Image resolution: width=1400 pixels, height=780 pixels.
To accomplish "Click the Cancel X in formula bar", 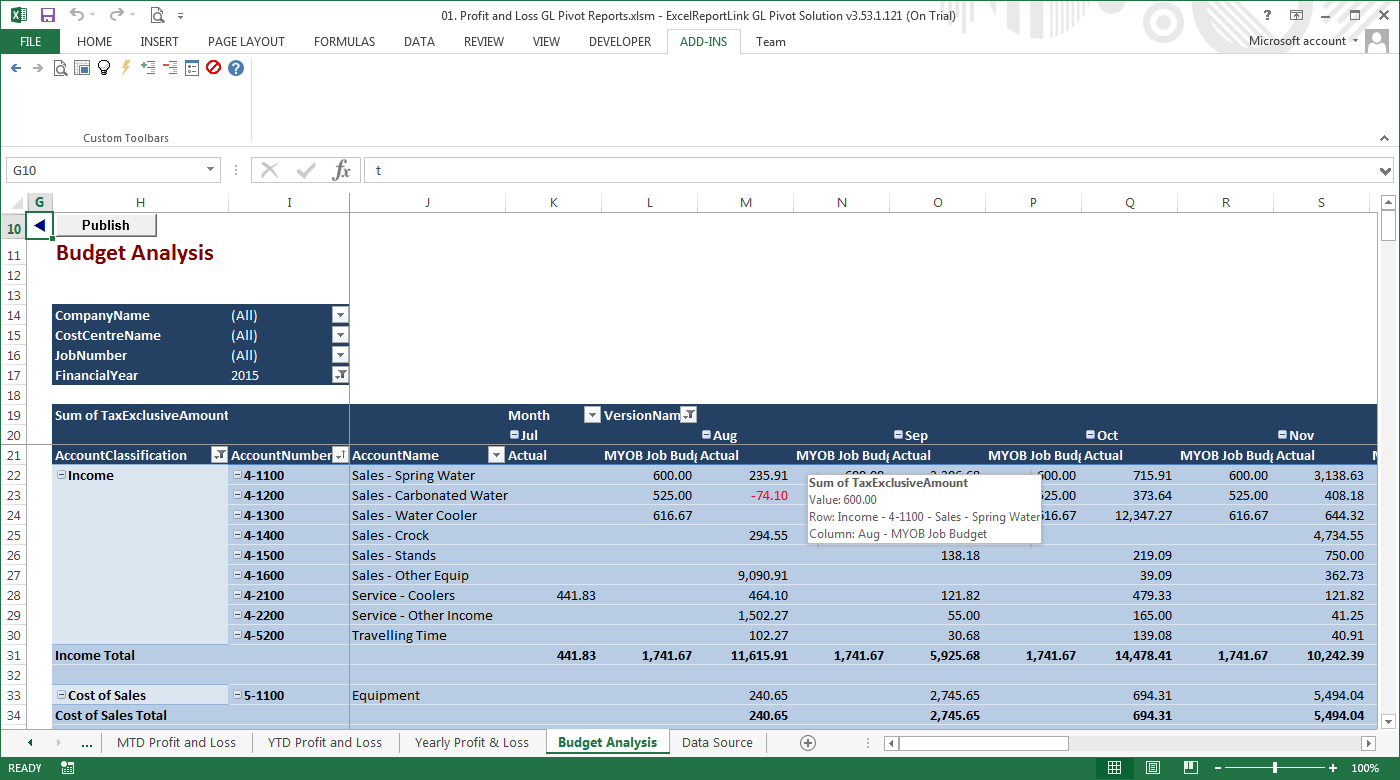I will click(270, 170).
